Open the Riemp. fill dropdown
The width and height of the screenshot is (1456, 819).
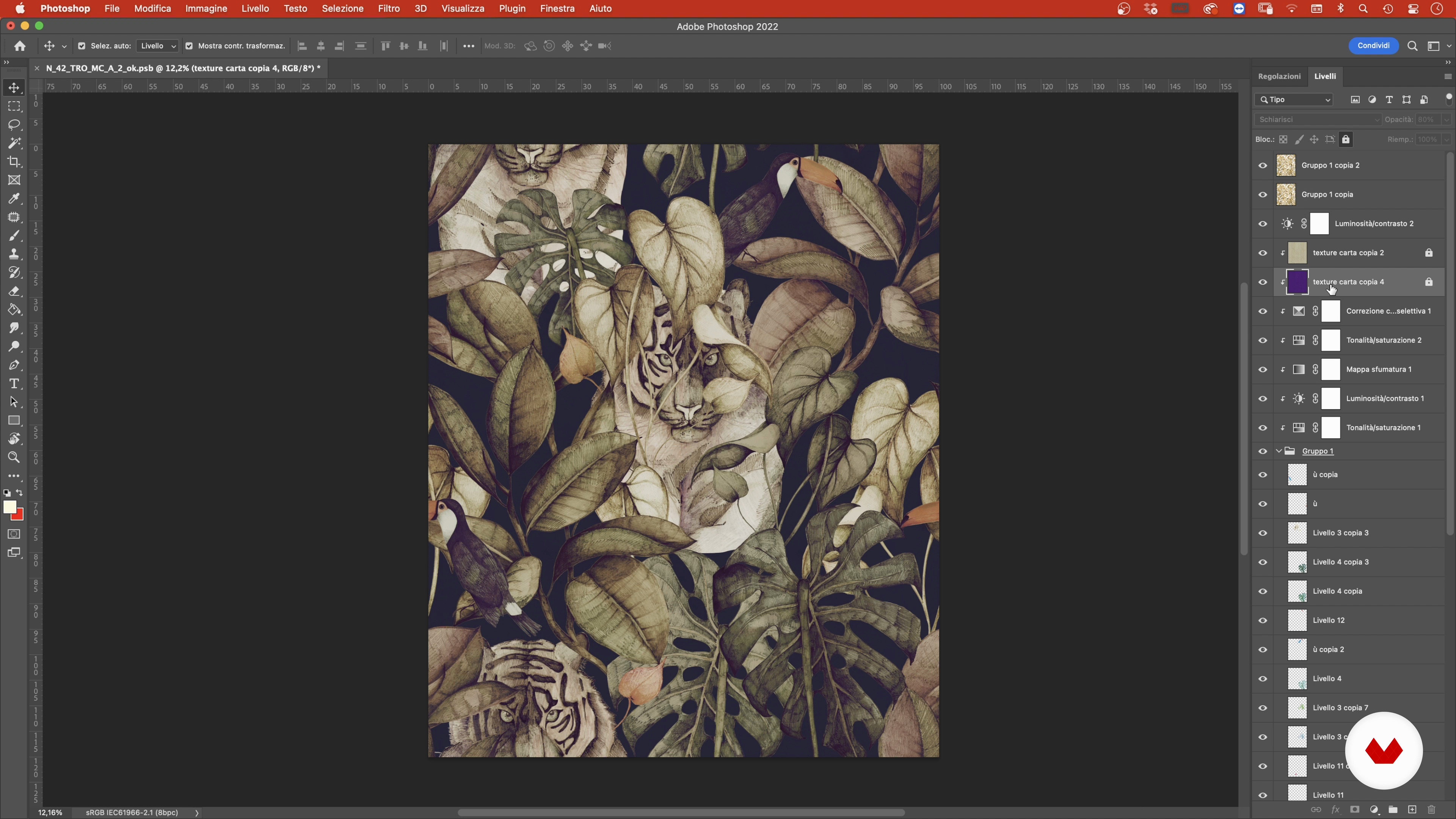1446,140
